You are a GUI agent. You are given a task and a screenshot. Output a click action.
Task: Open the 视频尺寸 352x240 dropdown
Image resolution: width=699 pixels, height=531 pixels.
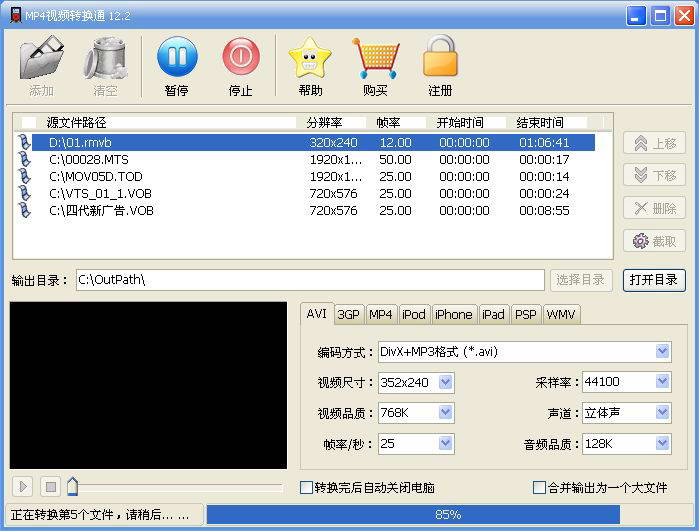pyautogui.click(x=445, y=382)
